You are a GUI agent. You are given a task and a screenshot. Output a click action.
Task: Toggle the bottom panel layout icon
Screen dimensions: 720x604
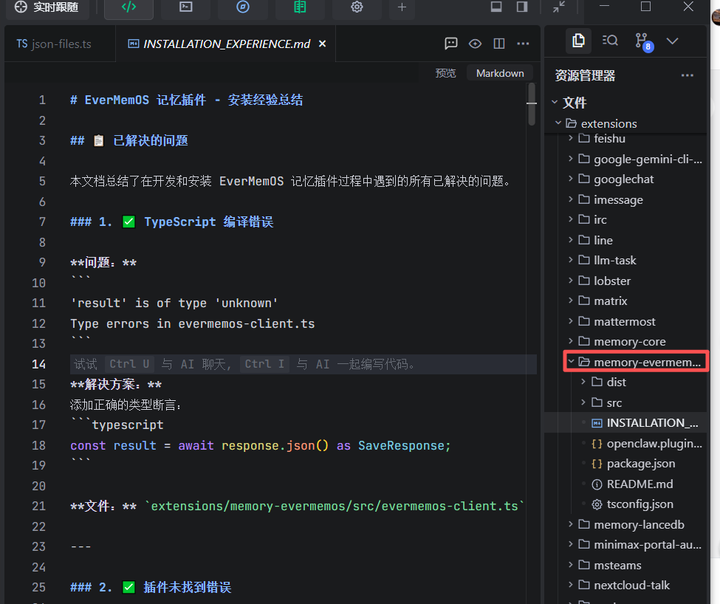496,7
